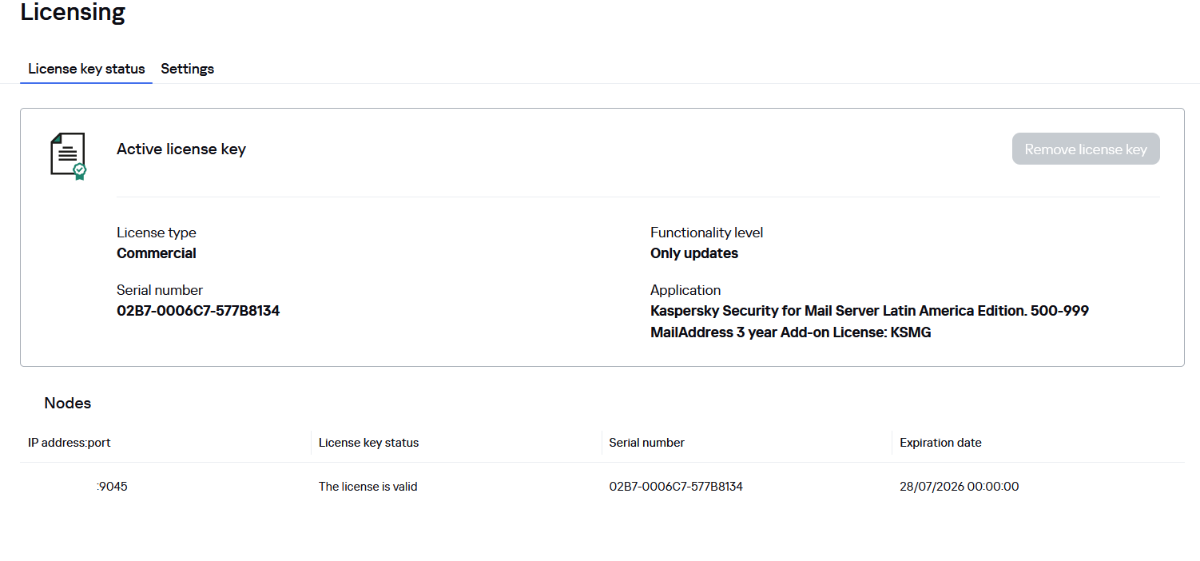Click the 'The license is valid' status cell
This screenshot has width=1200, height=561.
pos(367,487)
